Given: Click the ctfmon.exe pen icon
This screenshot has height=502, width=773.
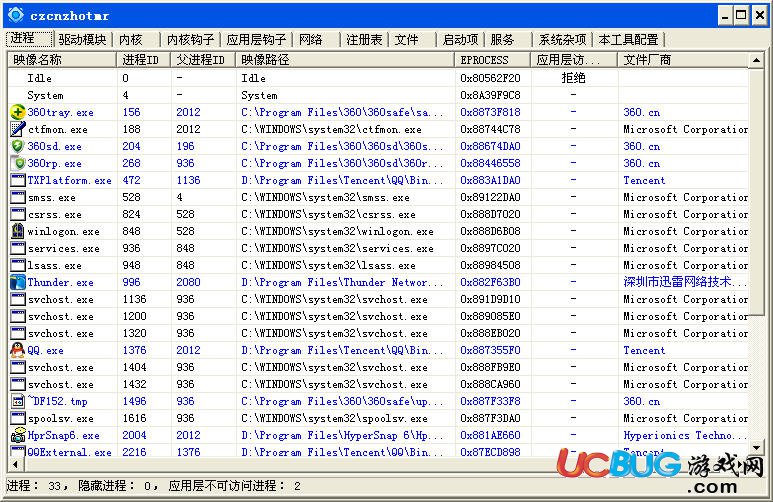Looking at the screenshot, I should coord(18,129).
